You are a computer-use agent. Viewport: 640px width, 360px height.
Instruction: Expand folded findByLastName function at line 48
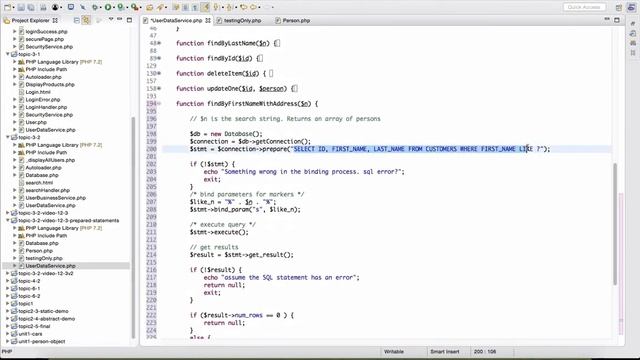point(159,43)
